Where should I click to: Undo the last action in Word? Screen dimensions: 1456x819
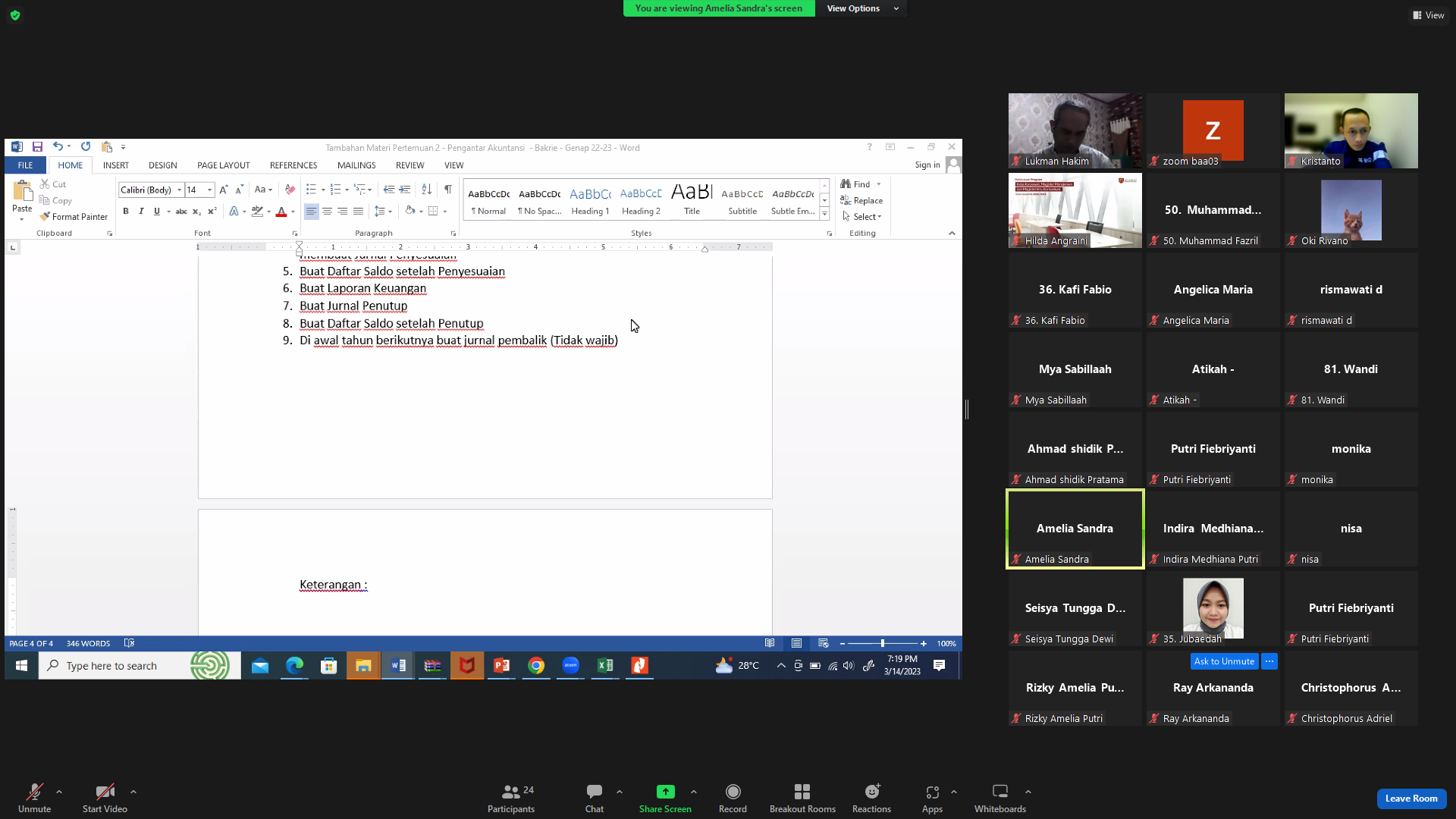[x=58, y=147]
